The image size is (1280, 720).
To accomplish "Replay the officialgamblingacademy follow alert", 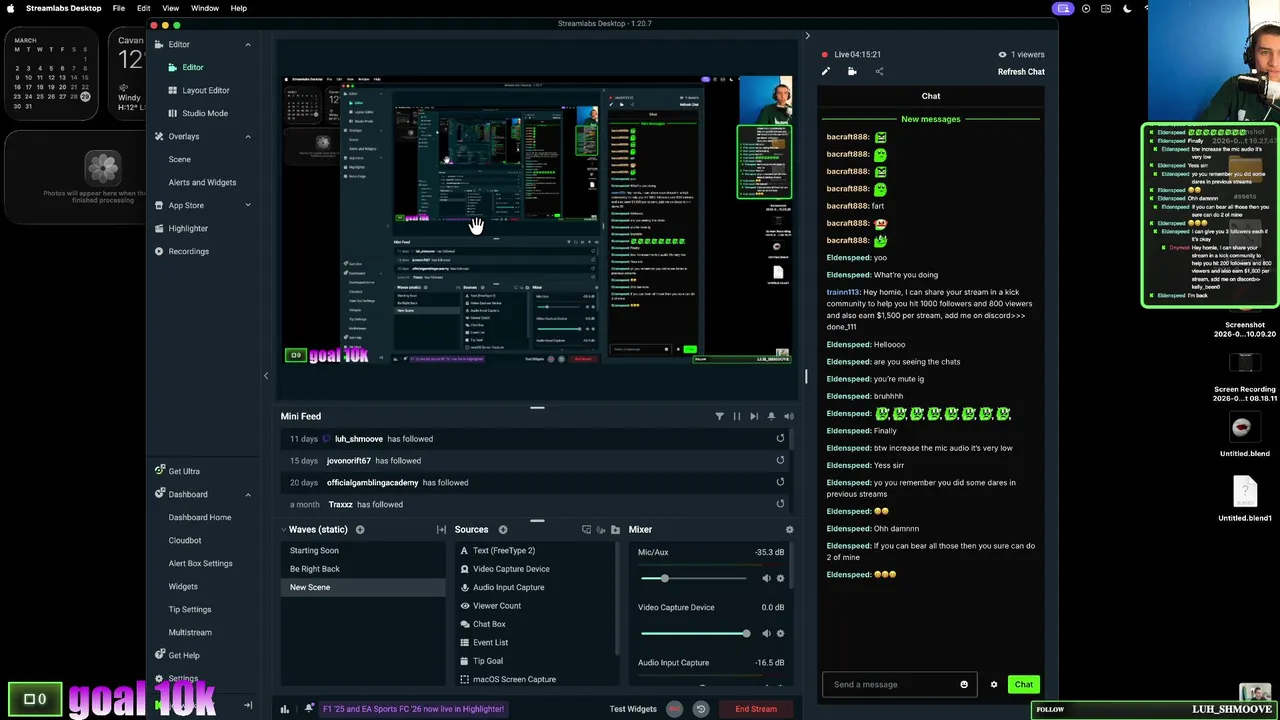I will [780, 482].
